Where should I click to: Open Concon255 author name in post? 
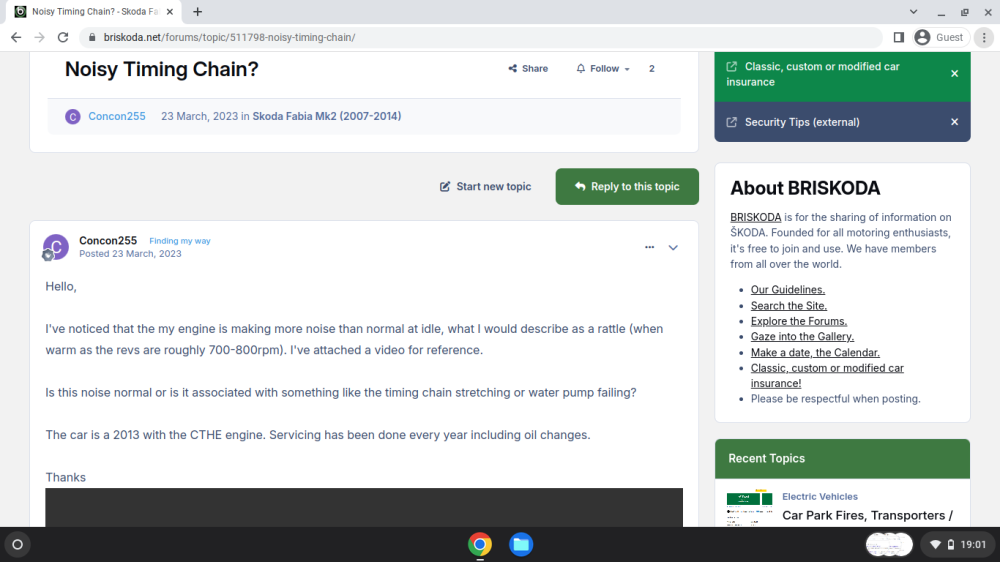click(x=108, y=240)
